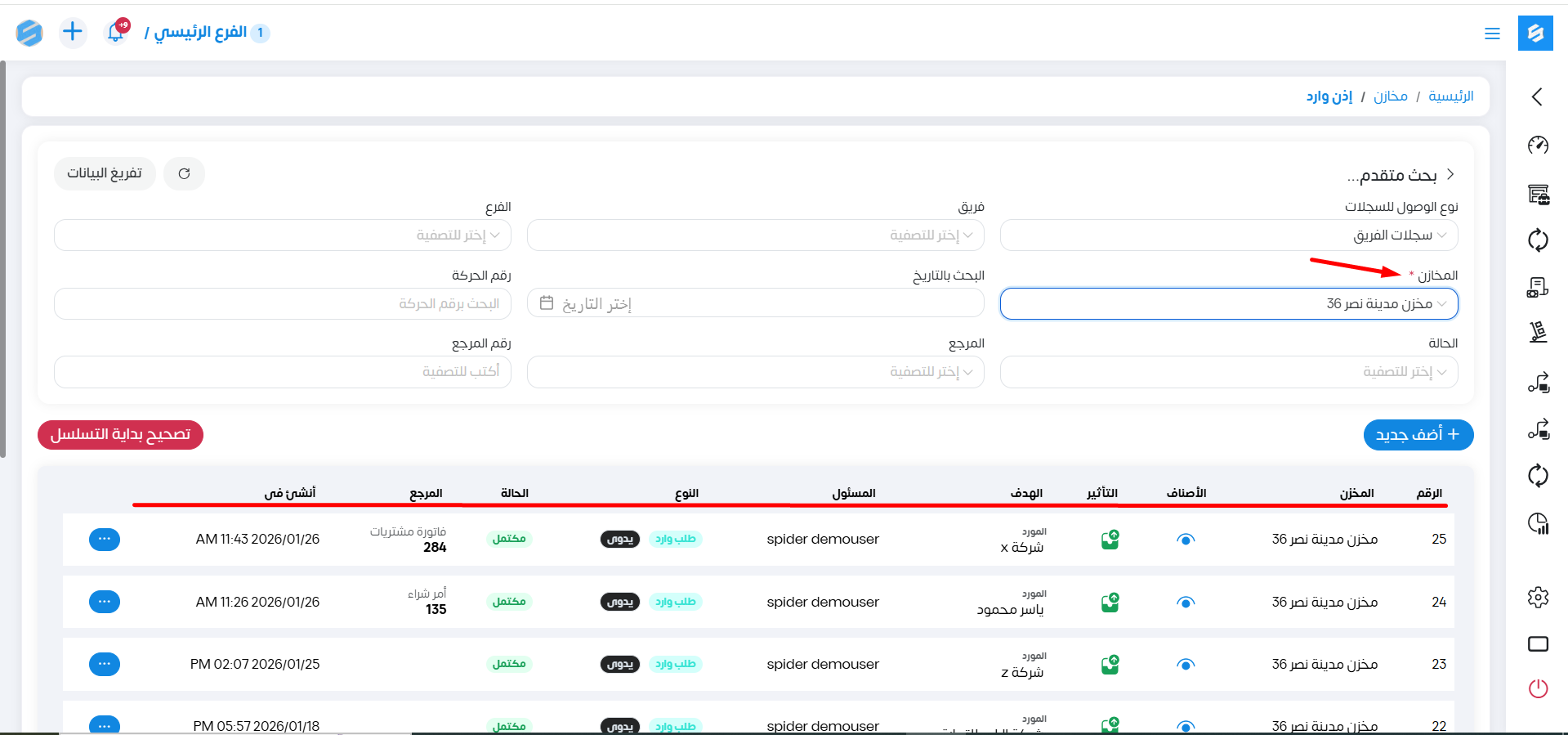Screen dimensions: 1568x735
Task: Click the hamburger menu icon
Action: click(1492, 34)
